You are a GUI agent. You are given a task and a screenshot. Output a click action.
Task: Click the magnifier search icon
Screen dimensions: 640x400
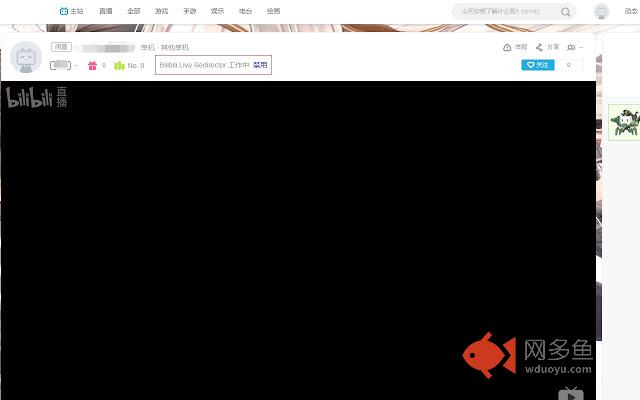(x=565, y=12)
